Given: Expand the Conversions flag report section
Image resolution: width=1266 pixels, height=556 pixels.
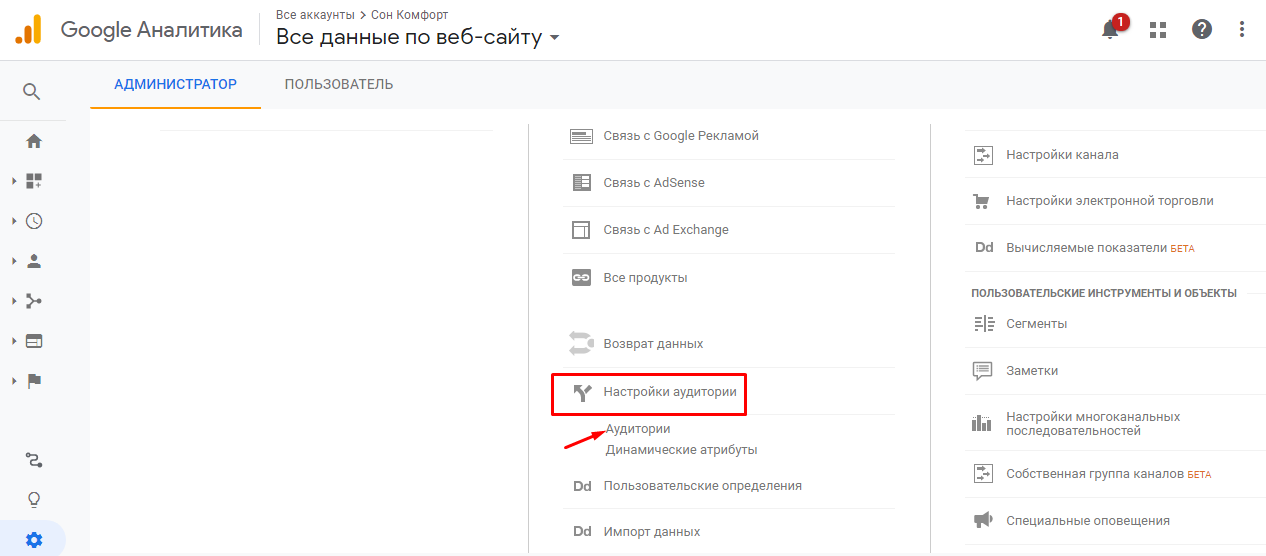Looking at the screenshot, I should click(x=34, y=381).
